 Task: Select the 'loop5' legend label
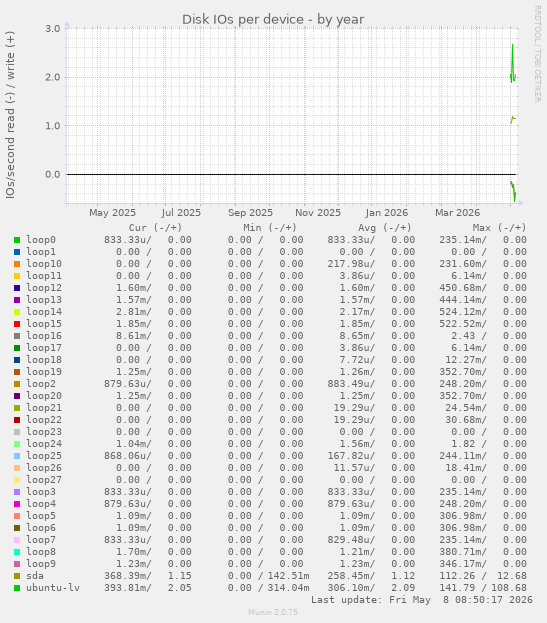(x=41, y=515)
